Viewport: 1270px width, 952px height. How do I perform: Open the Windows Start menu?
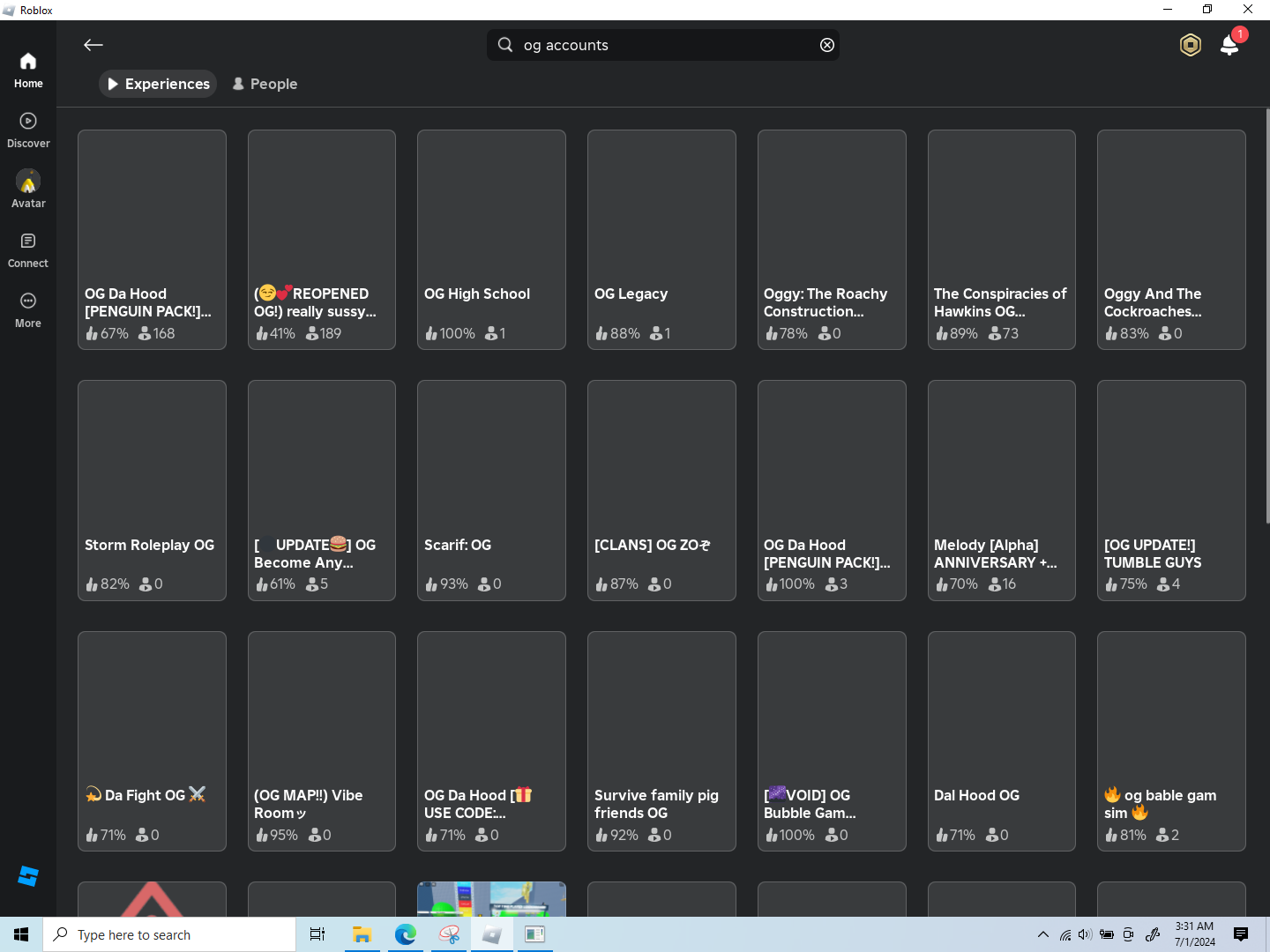pos(21,934)
